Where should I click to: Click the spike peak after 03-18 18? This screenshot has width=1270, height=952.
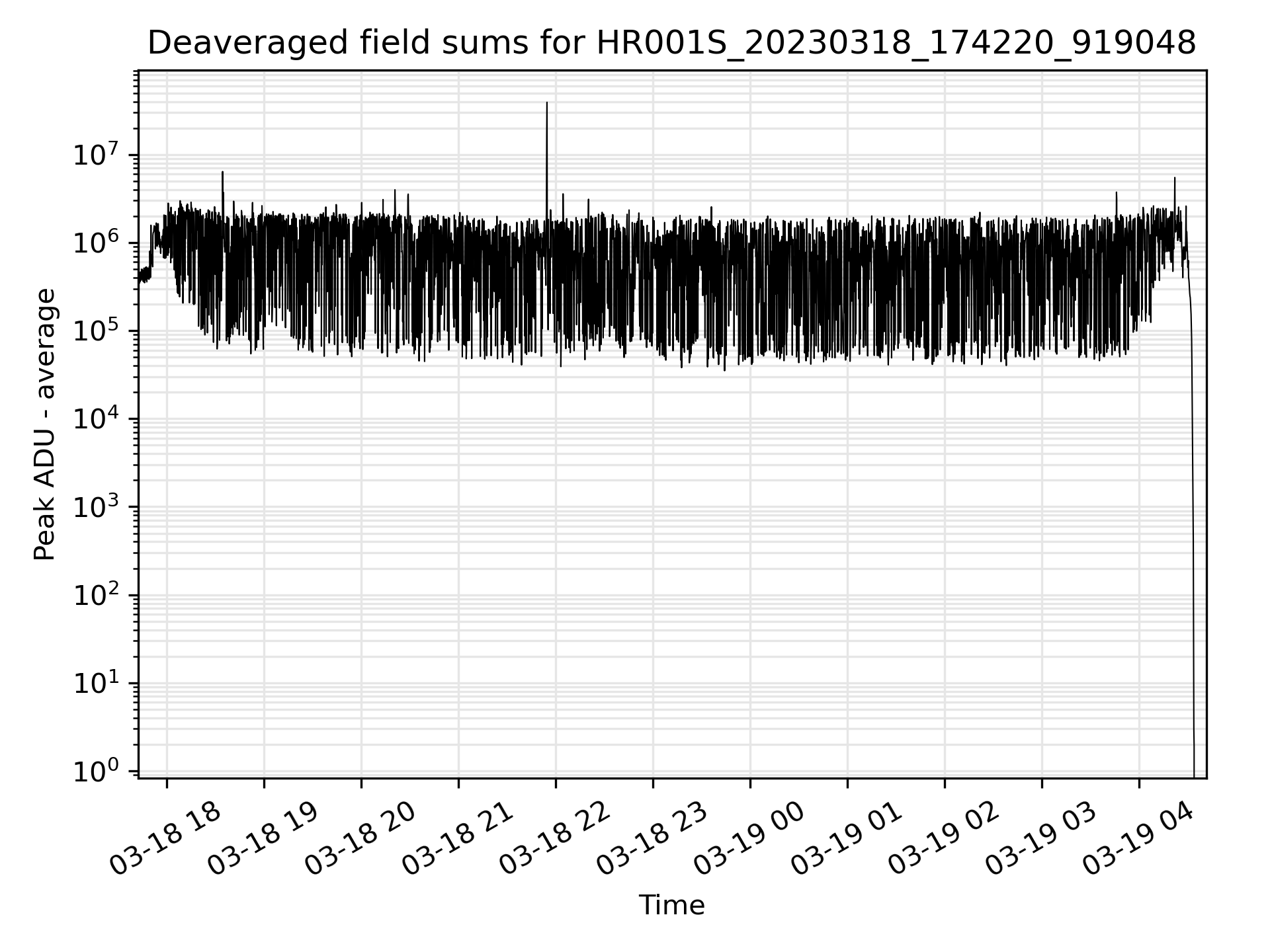click(222, 173)
